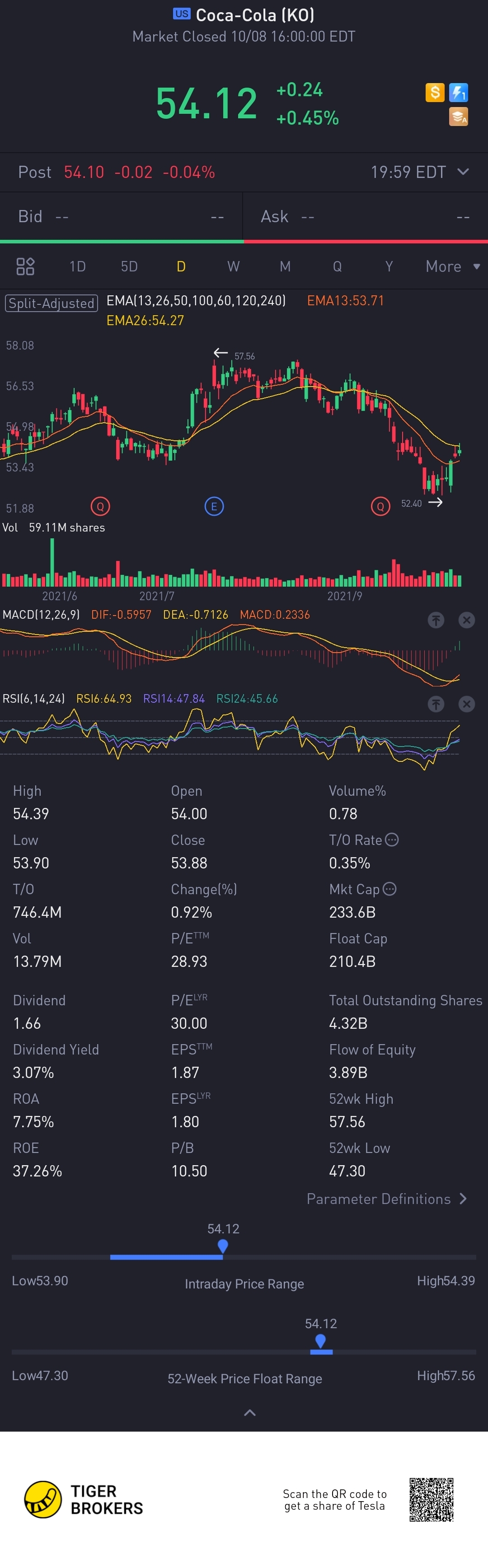Open the chart layout grid icon
The height and width of the screenshot is (1568, 488).
[25, 266]
